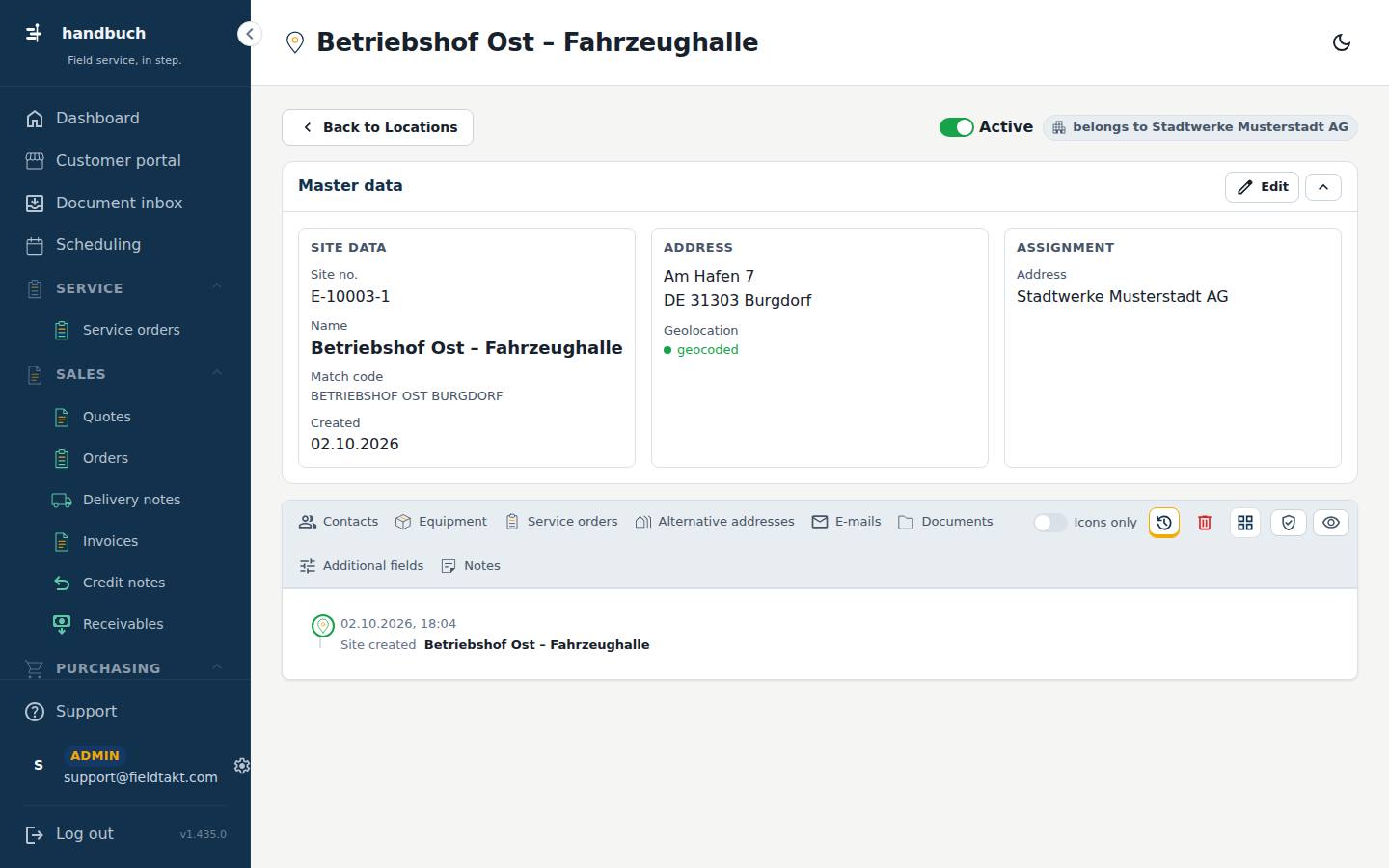Edit the master data
Image resolution: width=1389 pixels, height=868 pixels.
pos(1262,187)
